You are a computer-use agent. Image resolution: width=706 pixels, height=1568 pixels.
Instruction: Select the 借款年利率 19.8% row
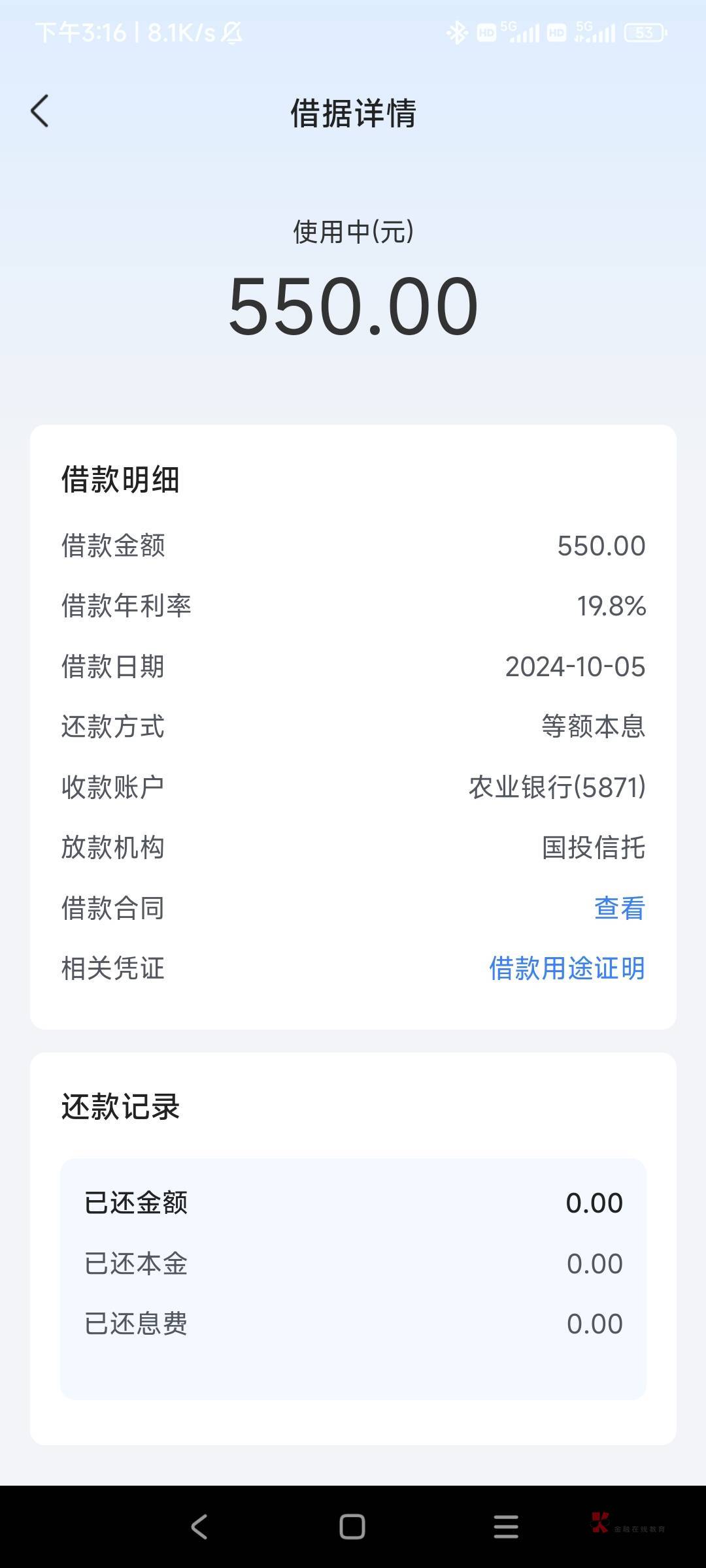(353, 606)
